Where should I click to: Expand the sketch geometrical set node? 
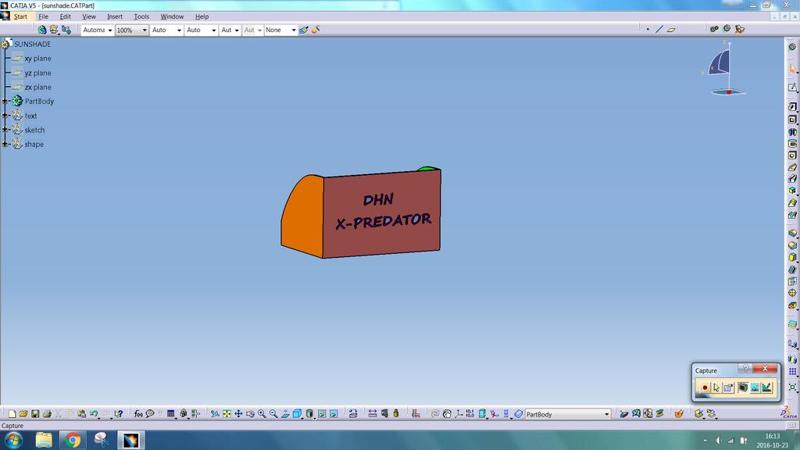5,130
